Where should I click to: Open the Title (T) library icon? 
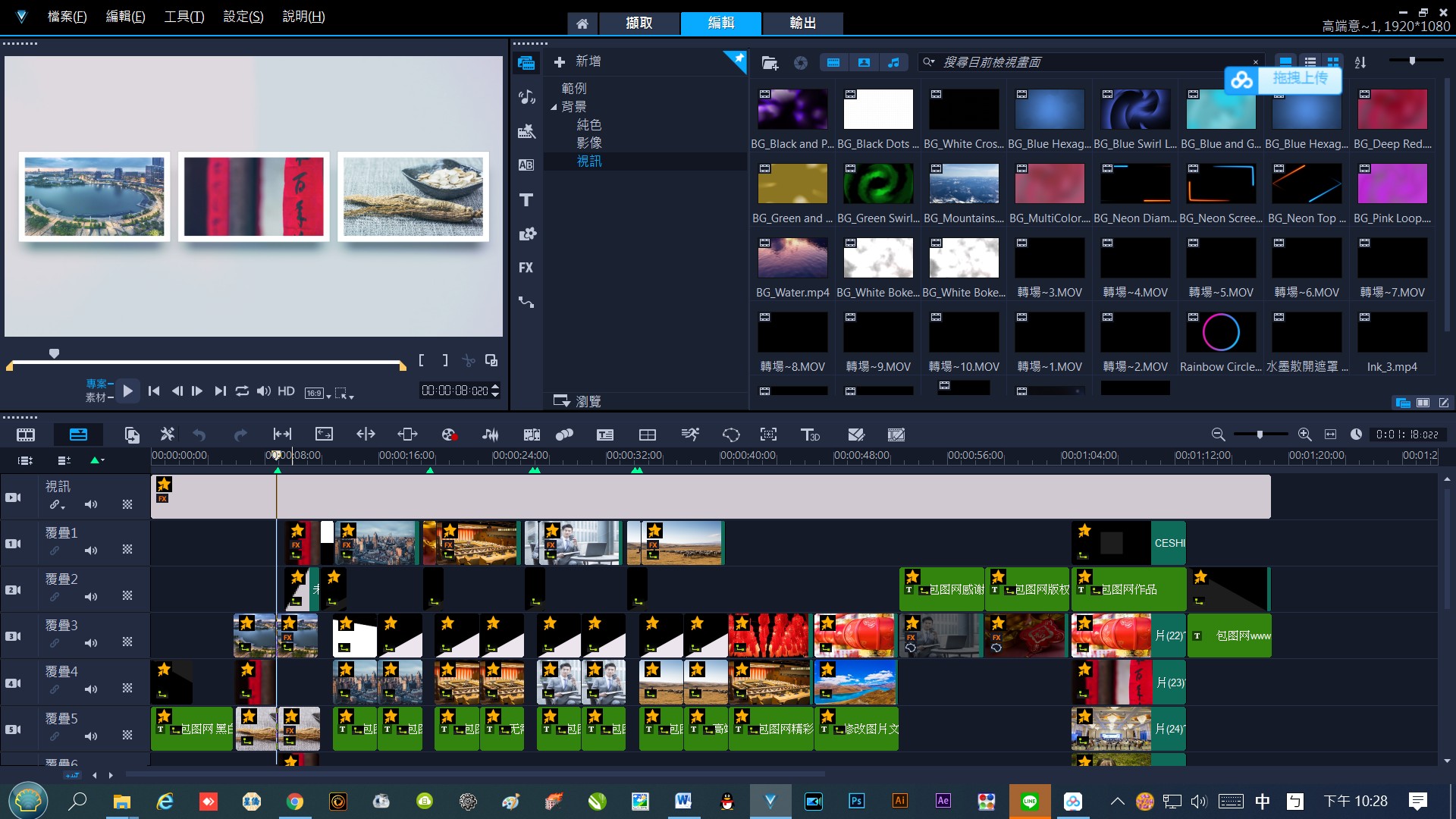(526, 200)
